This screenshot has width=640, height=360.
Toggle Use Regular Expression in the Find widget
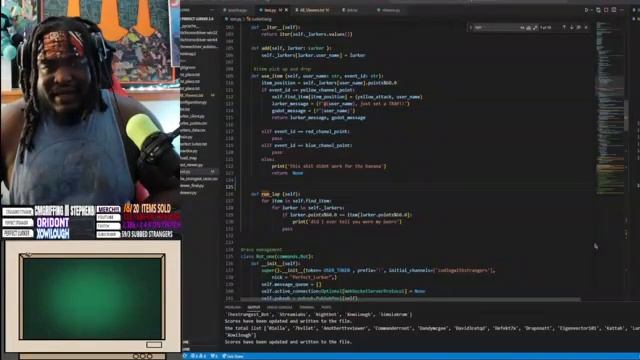[x=535, y=27]
